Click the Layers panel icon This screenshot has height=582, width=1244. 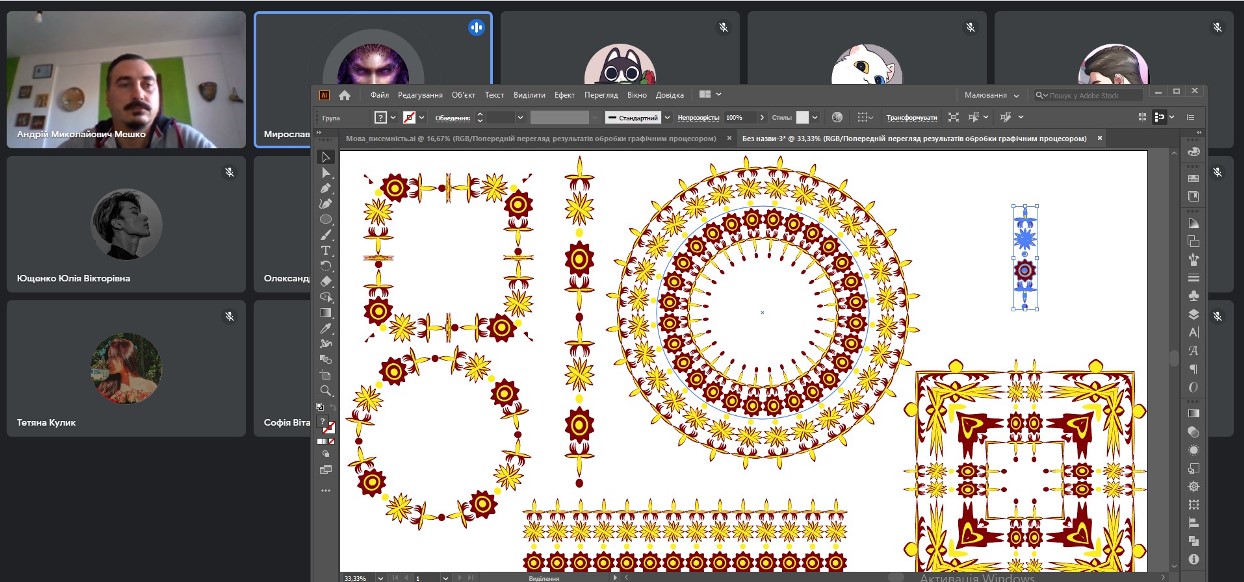(x=1193, y=314)
